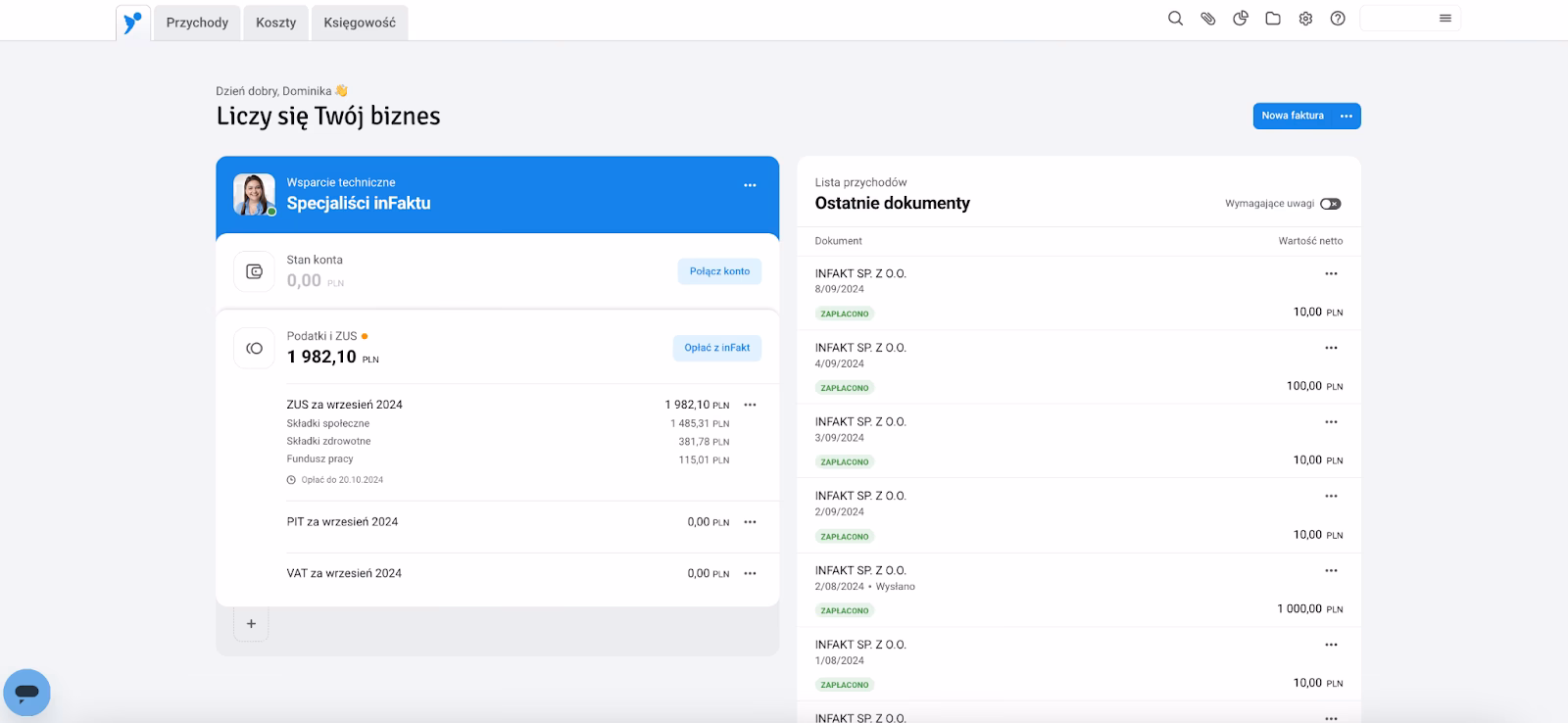Open the help question mark icon
This screenshot has height=723, width=1568.
pos(1338,19)
